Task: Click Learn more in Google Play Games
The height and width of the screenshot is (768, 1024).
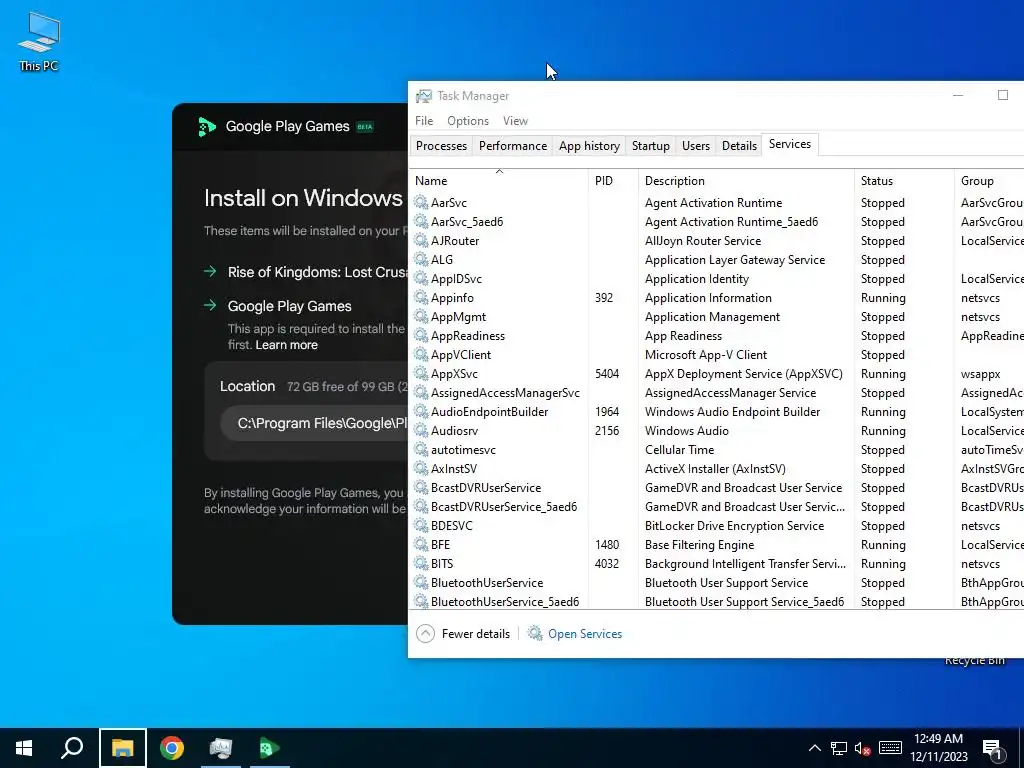Action: tap(286, 345)
